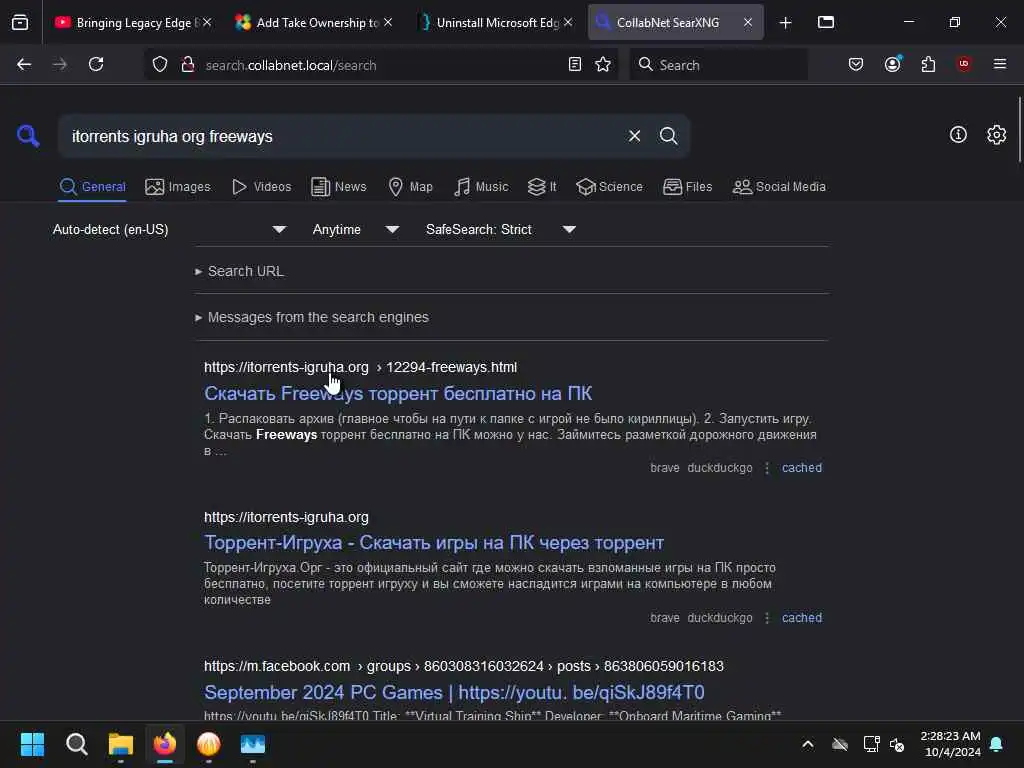Select the Files search category
Viewport: 1024px width, 768px height.
[x=688, y=187]
